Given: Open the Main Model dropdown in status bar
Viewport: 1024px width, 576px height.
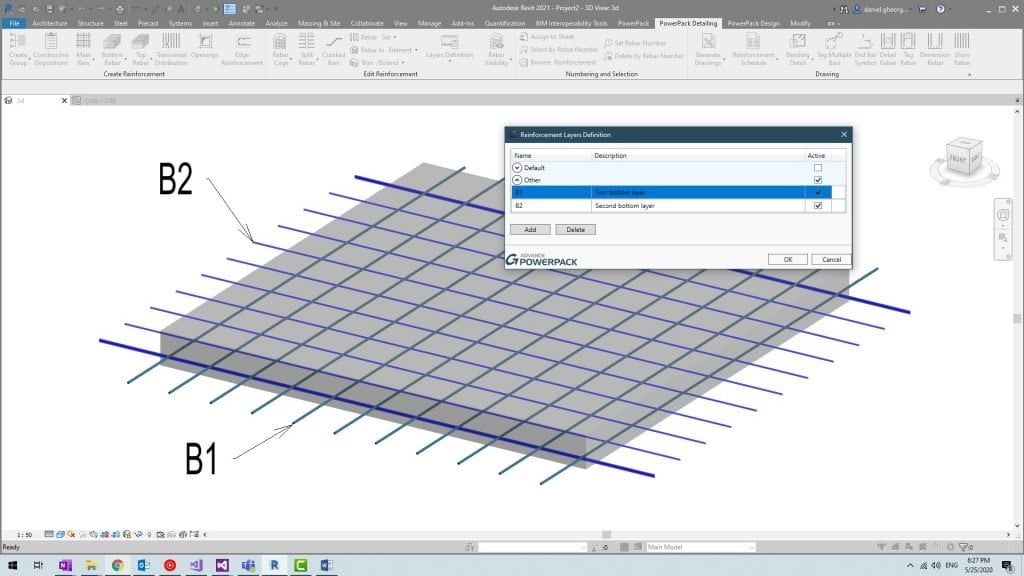Looking at the screenshot, I should click(x=701, y=547).
